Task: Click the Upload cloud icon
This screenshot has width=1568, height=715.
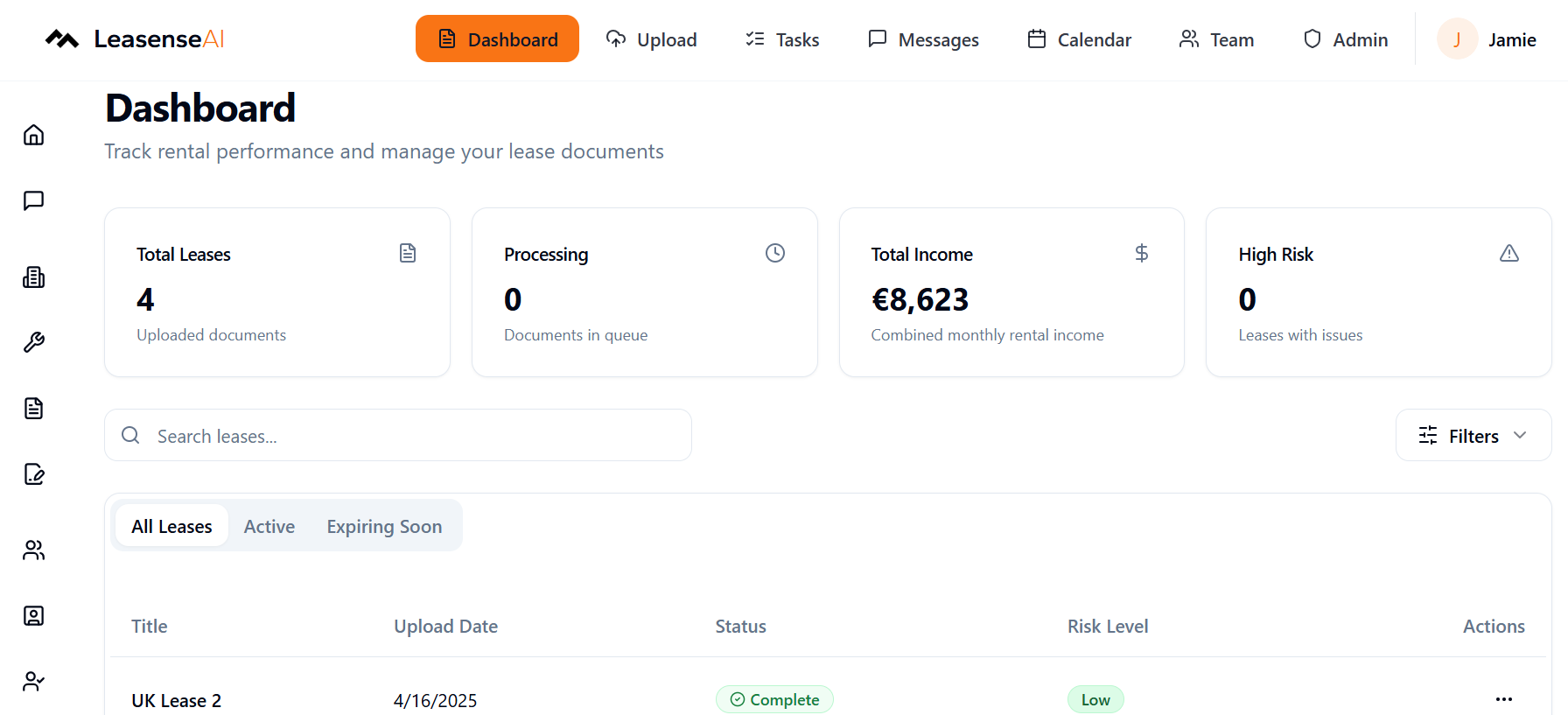Action: click(x=616, y=39)
